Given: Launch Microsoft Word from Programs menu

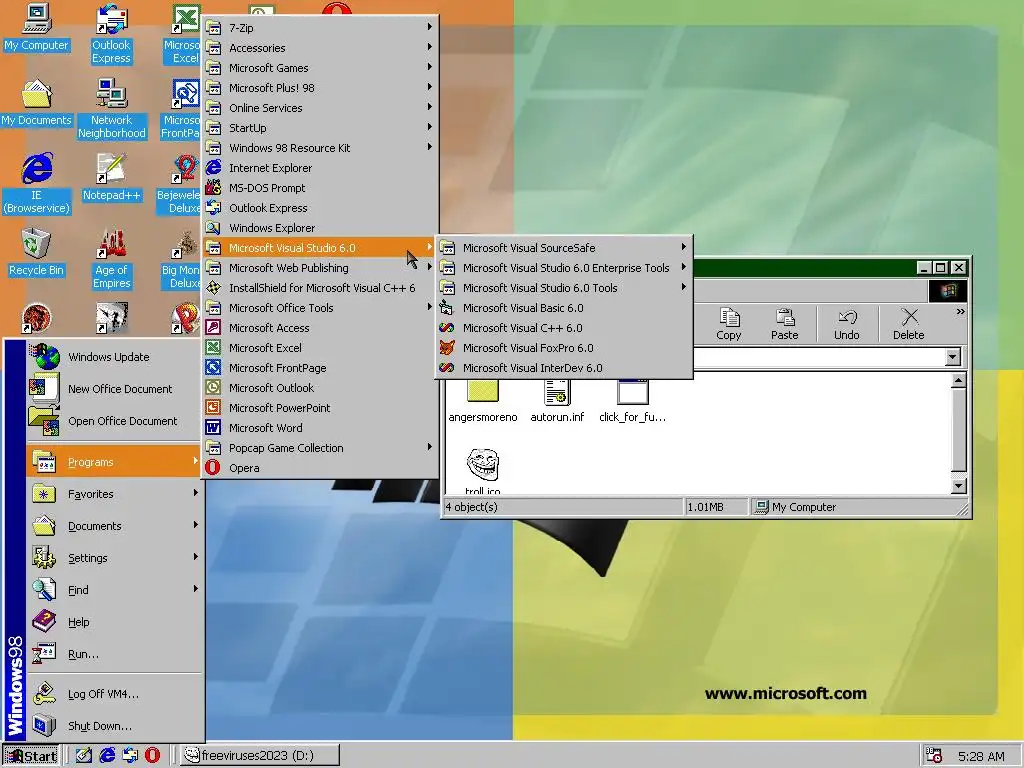Looking at the screenshot, I should (x=319, y=428).
